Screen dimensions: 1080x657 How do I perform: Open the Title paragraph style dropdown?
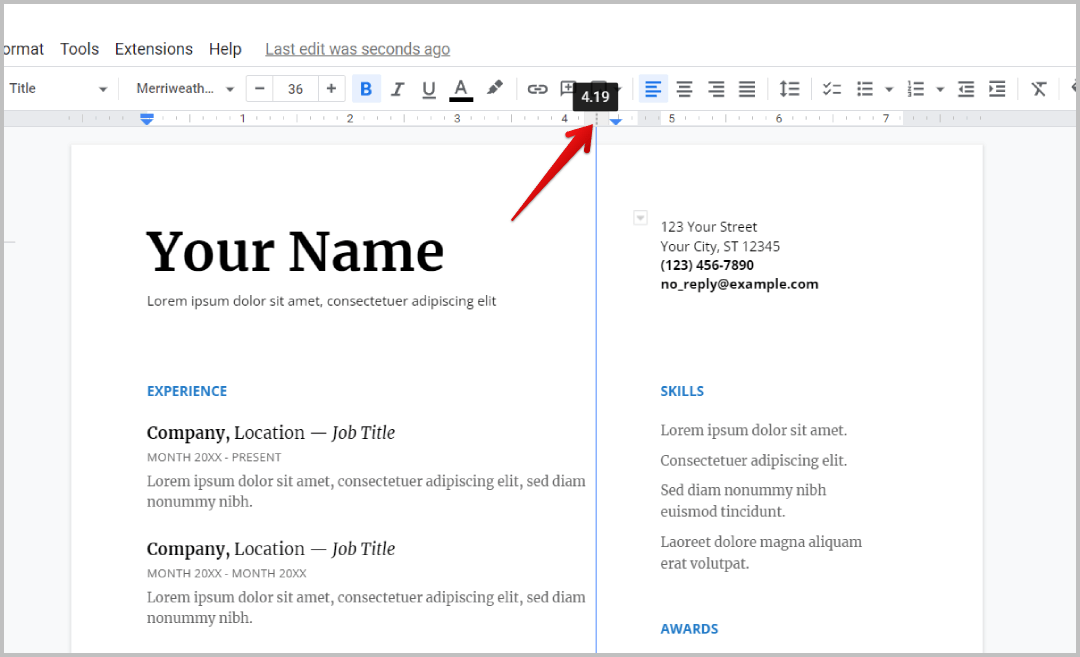pos(58,89)
